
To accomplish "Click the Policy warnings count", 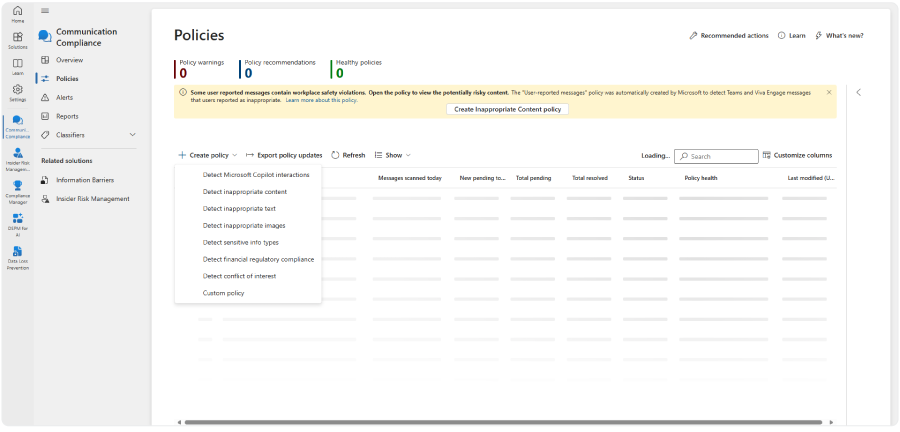I will pos(183,73).
